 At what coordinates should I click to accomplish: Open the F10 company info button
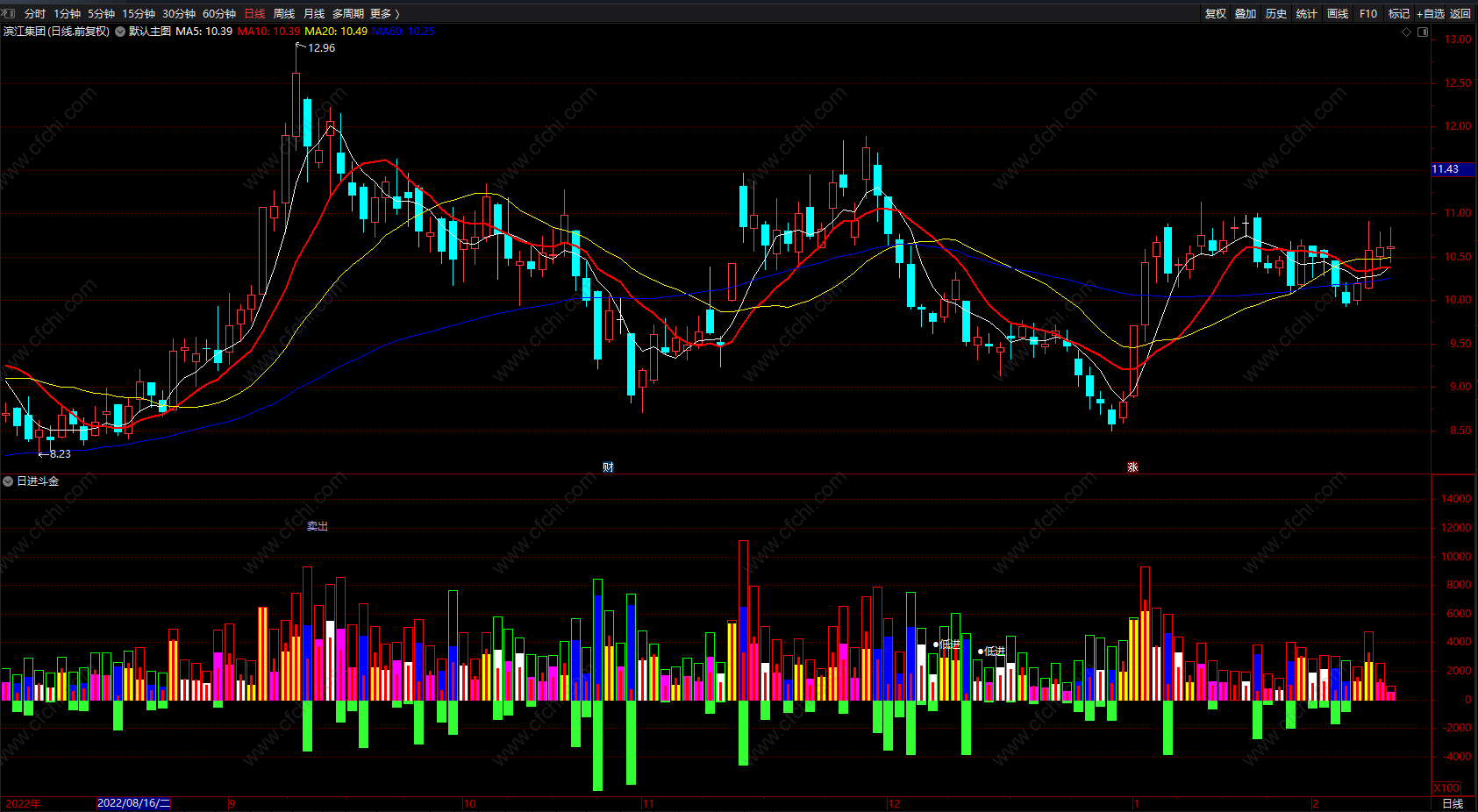[1368, 13]
